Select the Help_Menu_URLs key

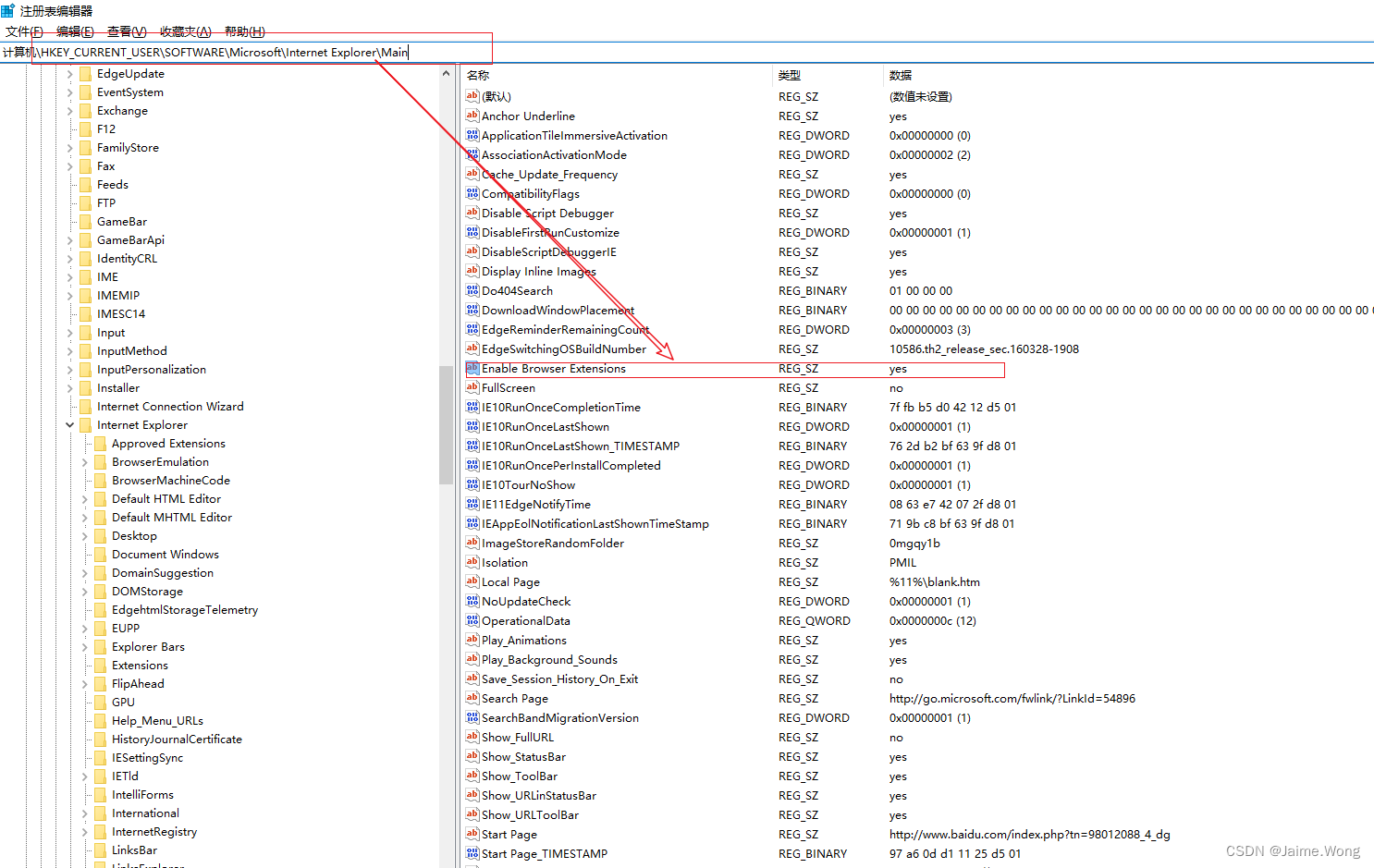click(x=157, y=721)
